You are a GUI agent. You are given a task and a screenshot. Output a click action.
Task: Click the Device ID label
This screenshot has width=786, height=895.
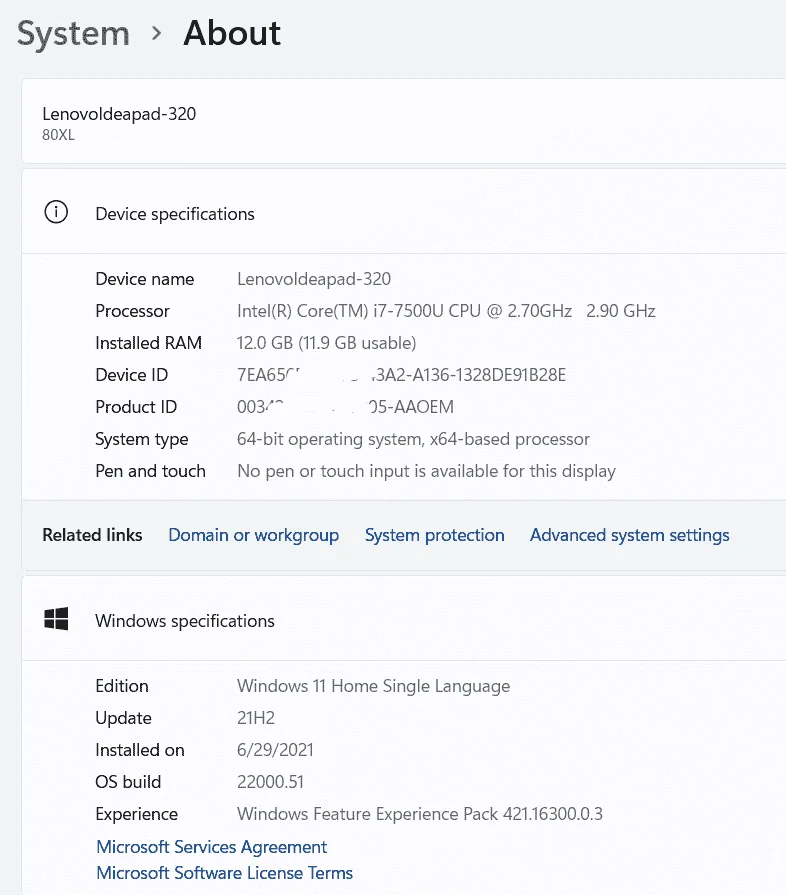coord(131,374)
